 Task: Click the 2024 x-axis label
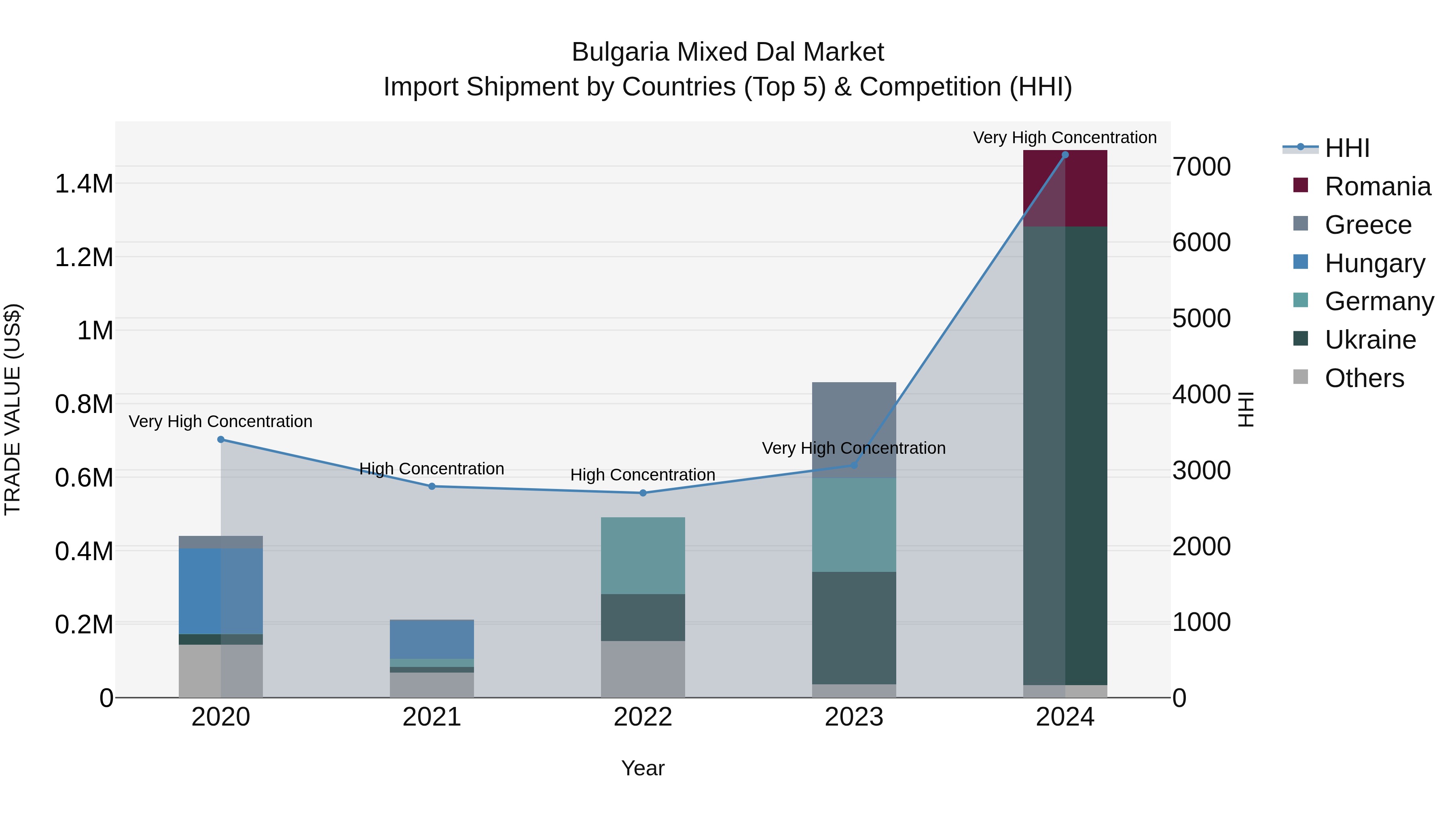point(1065,717)
